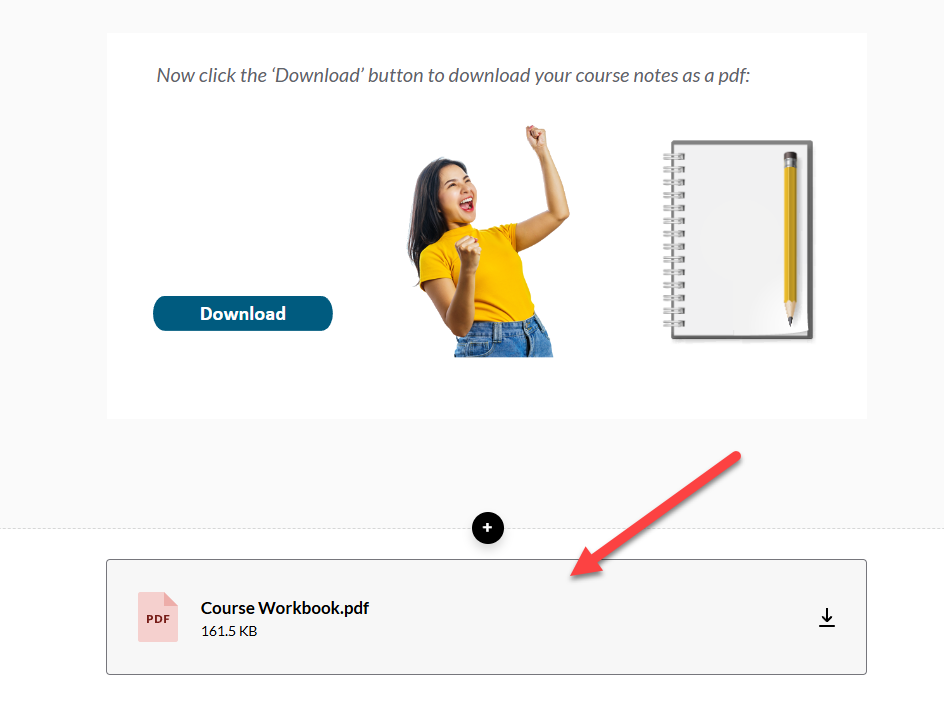
Task: Click the word 'pdf:' ending the instruction
Action: [734, 76]
